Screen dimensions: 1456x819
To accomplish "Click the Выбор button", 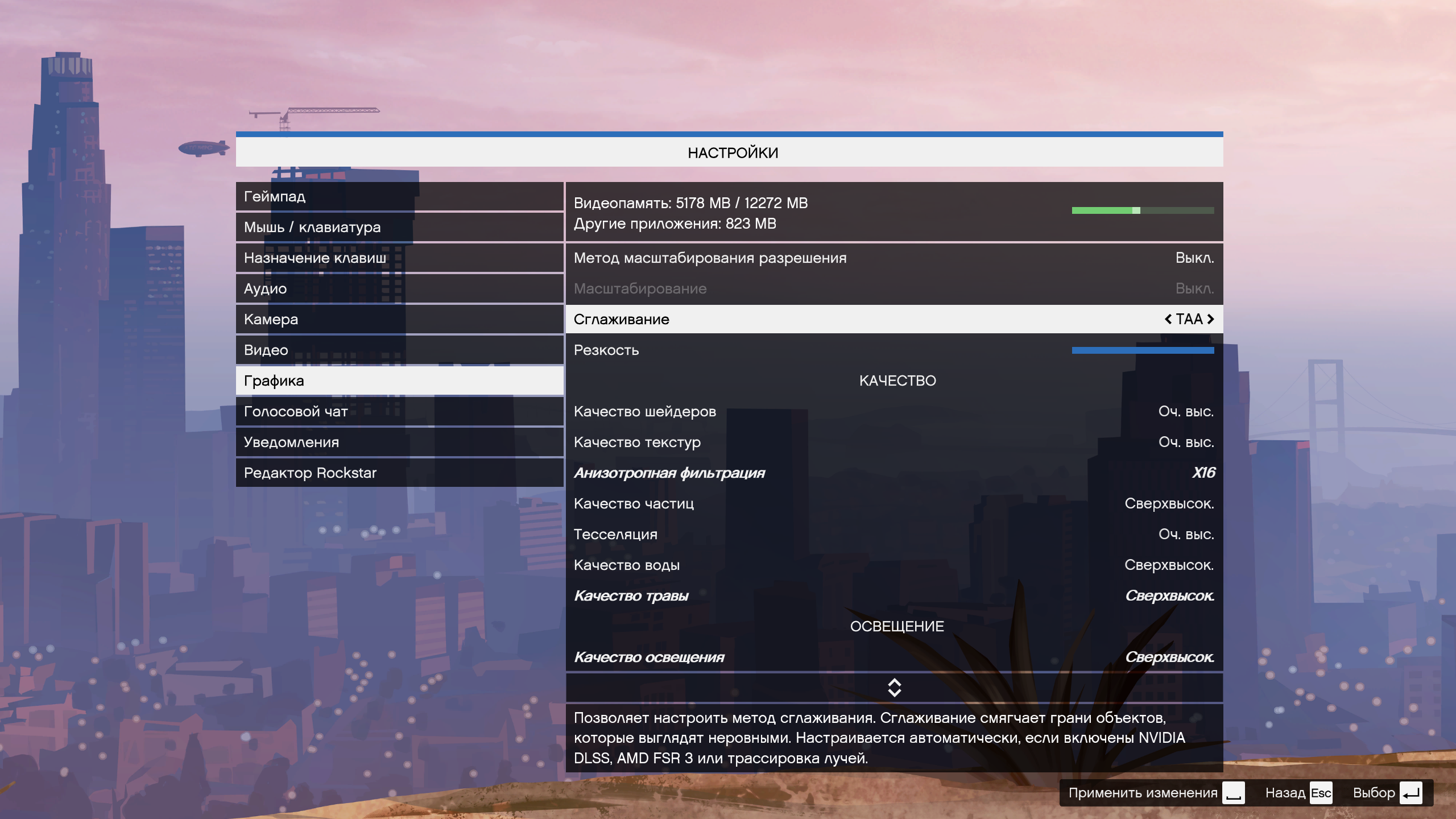I will (x=1387, y=793).
